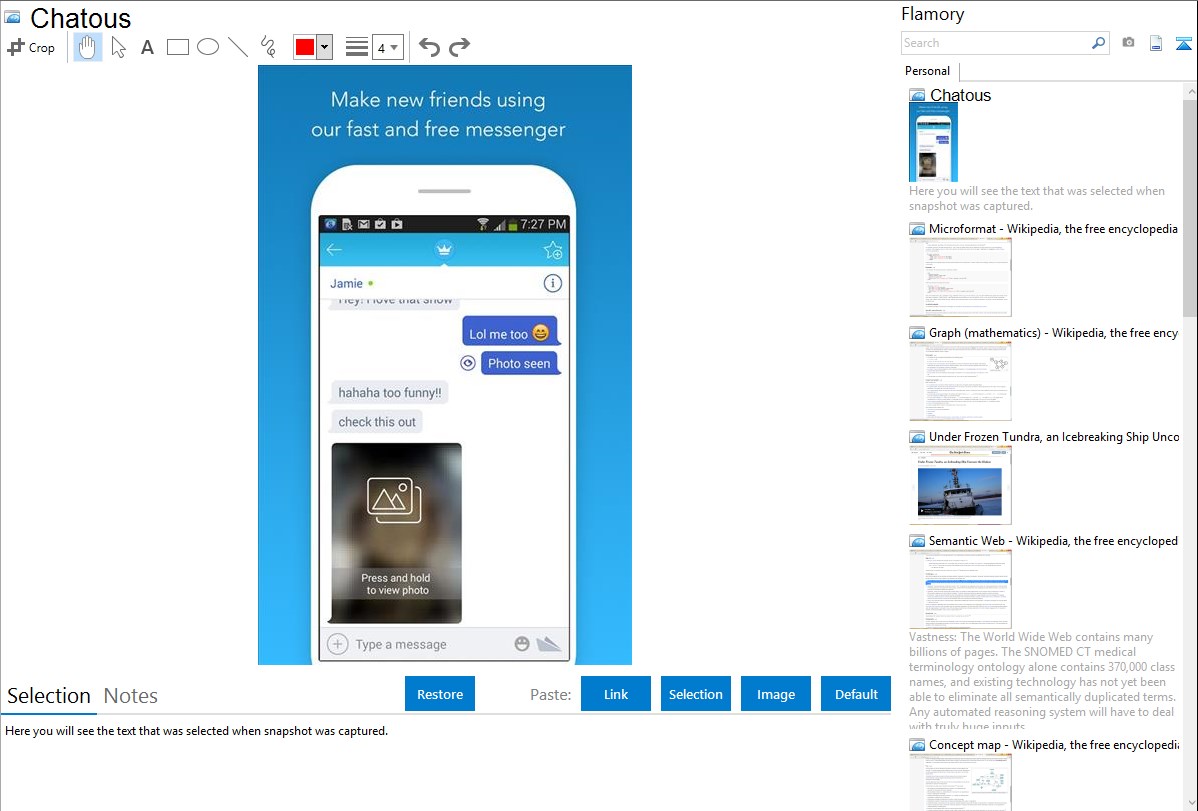Choose the text annotation tool

point(147,47)
